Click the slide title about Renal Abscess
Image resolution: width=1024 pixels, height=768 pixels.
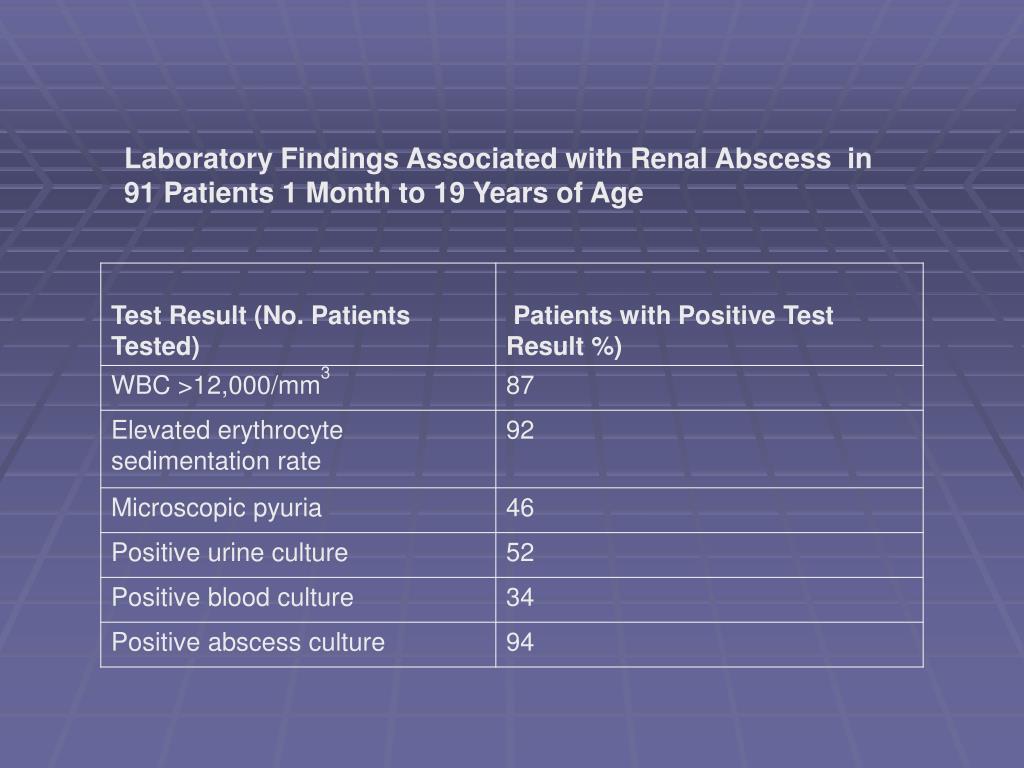[498, 176]
